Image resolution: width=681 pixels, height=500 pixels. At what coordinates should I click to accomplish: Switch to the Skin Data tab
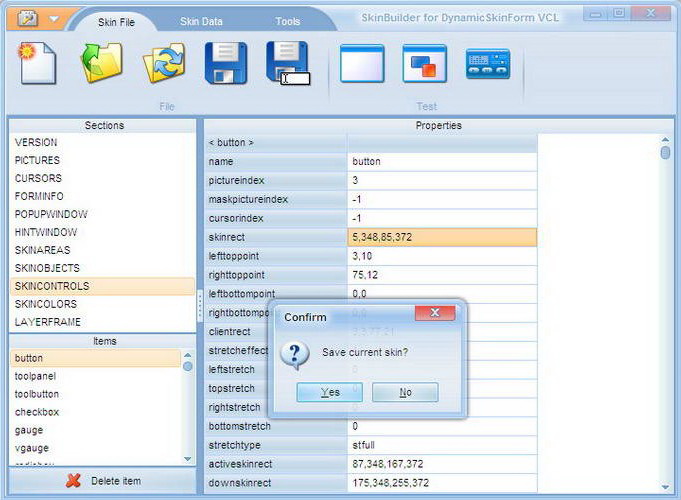coord(201,21)
